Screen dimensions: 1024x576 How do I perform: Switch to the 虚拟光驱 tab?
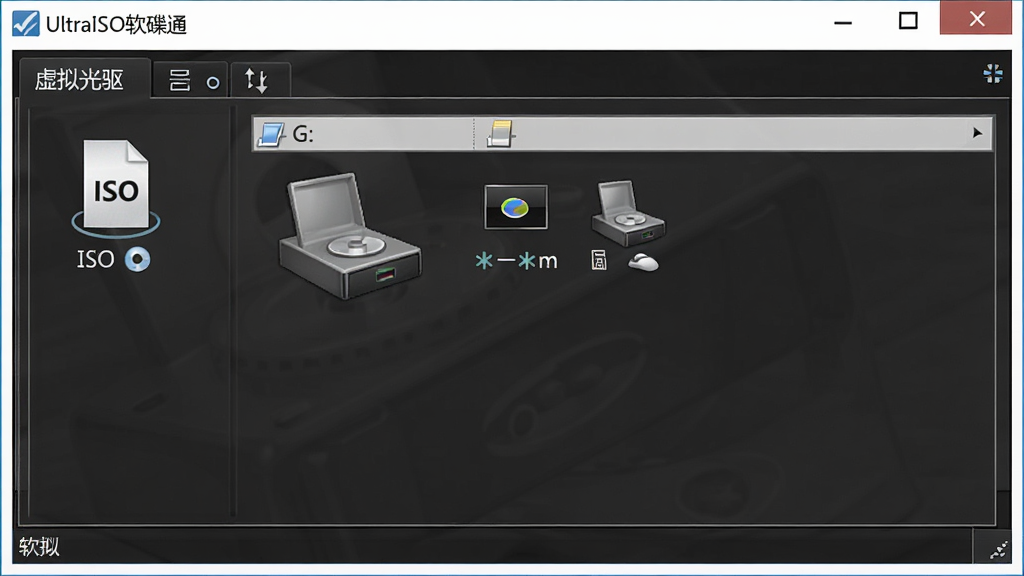coord(85,80)
